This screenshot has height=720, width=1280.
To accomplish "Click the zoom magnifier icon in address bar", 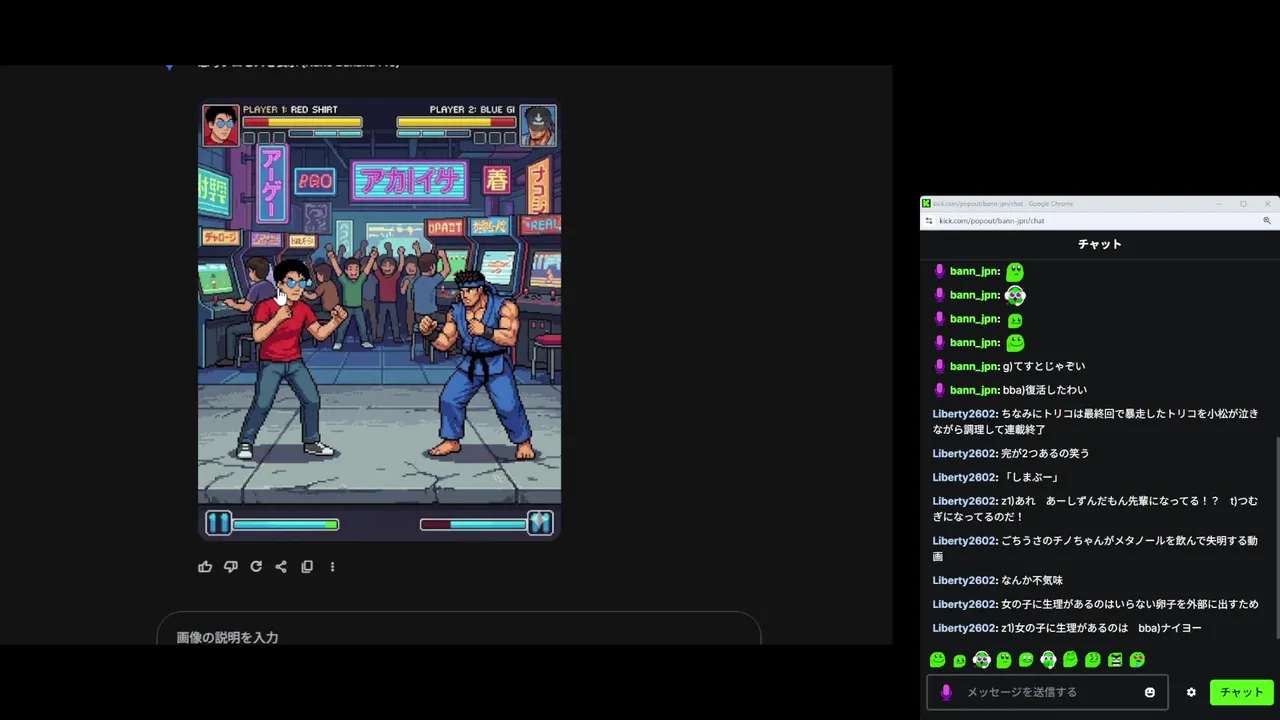I will pos(1267,221).
